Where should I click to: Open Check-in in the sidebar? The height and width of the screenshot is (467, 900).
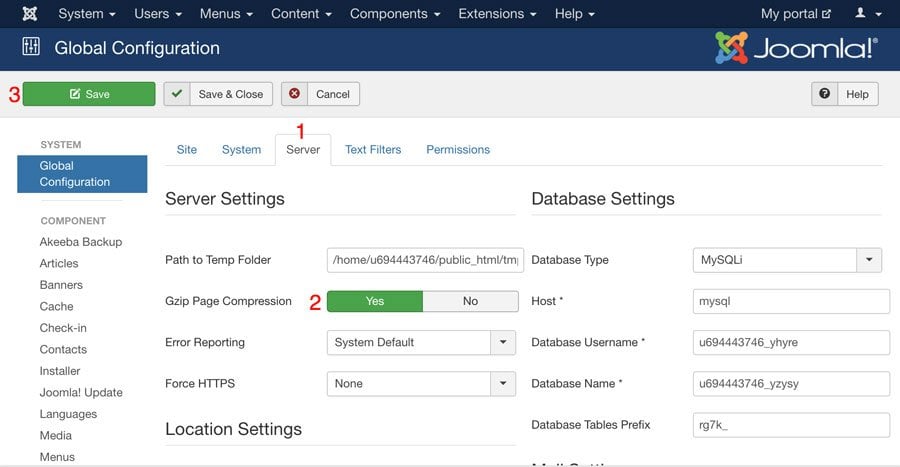[x=63, y=328]
